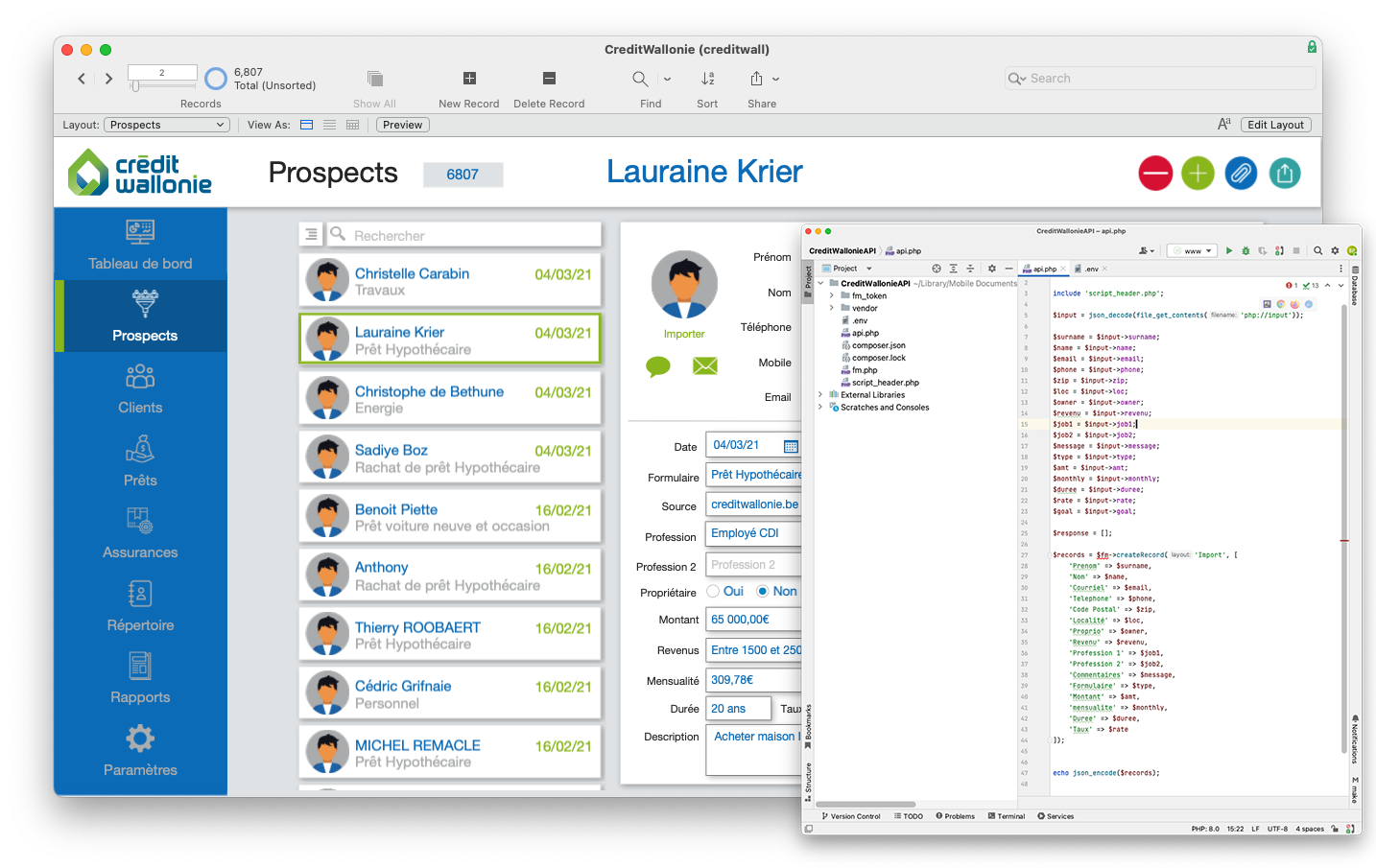Open the Répertoire section icon
The width and height of the screenshot is (1376, 868).
point(140,593)
